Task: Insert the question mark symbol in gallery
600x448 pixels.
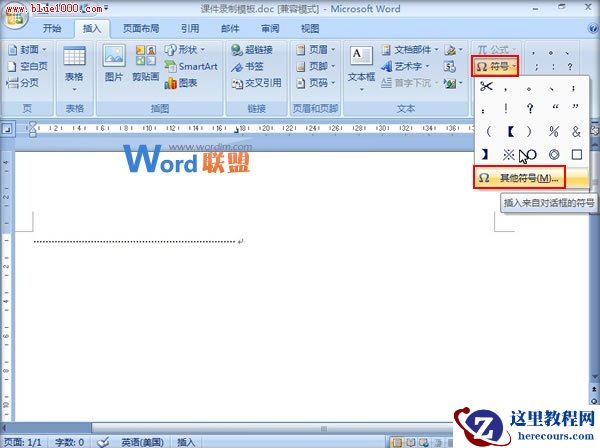Action: [530, 109]
